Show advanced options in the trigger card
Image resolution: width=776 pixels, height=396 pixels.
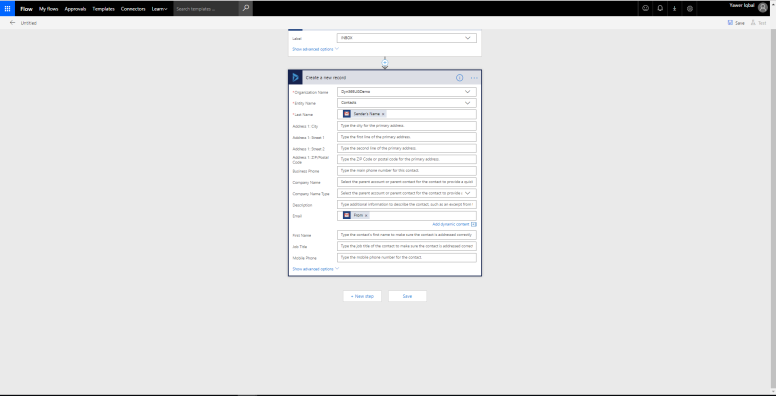[x=315, y=49]
